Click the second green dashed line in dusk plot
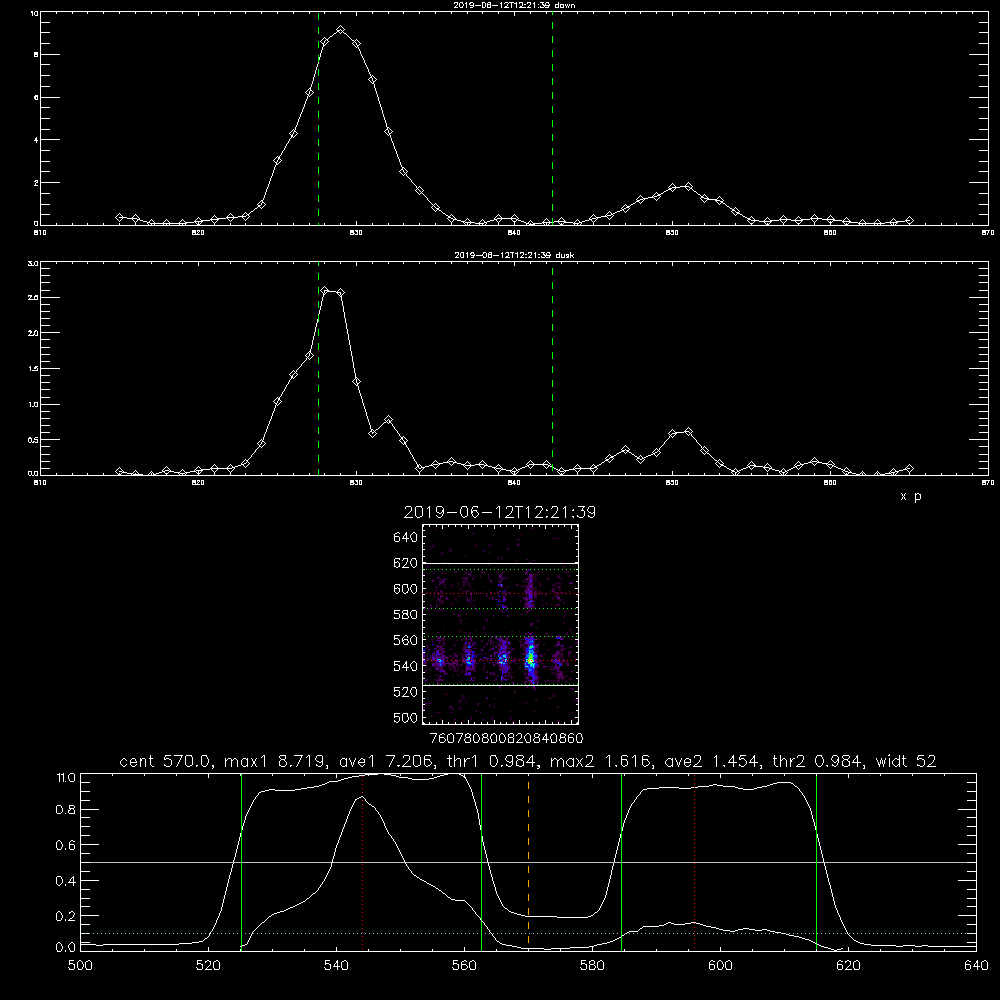Image resolution: width=1000 pixels, height=1000 pixels. 552,369
